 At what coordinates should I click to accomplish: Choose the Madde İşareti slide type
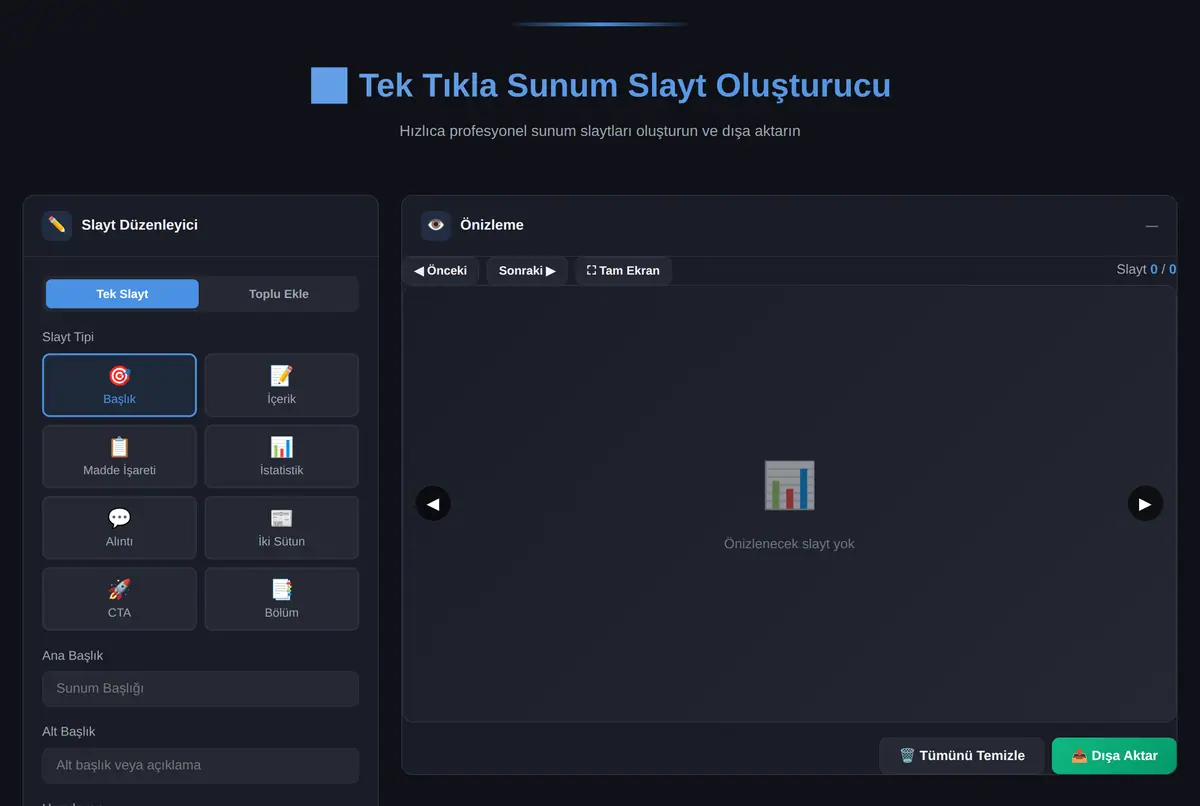119,456
